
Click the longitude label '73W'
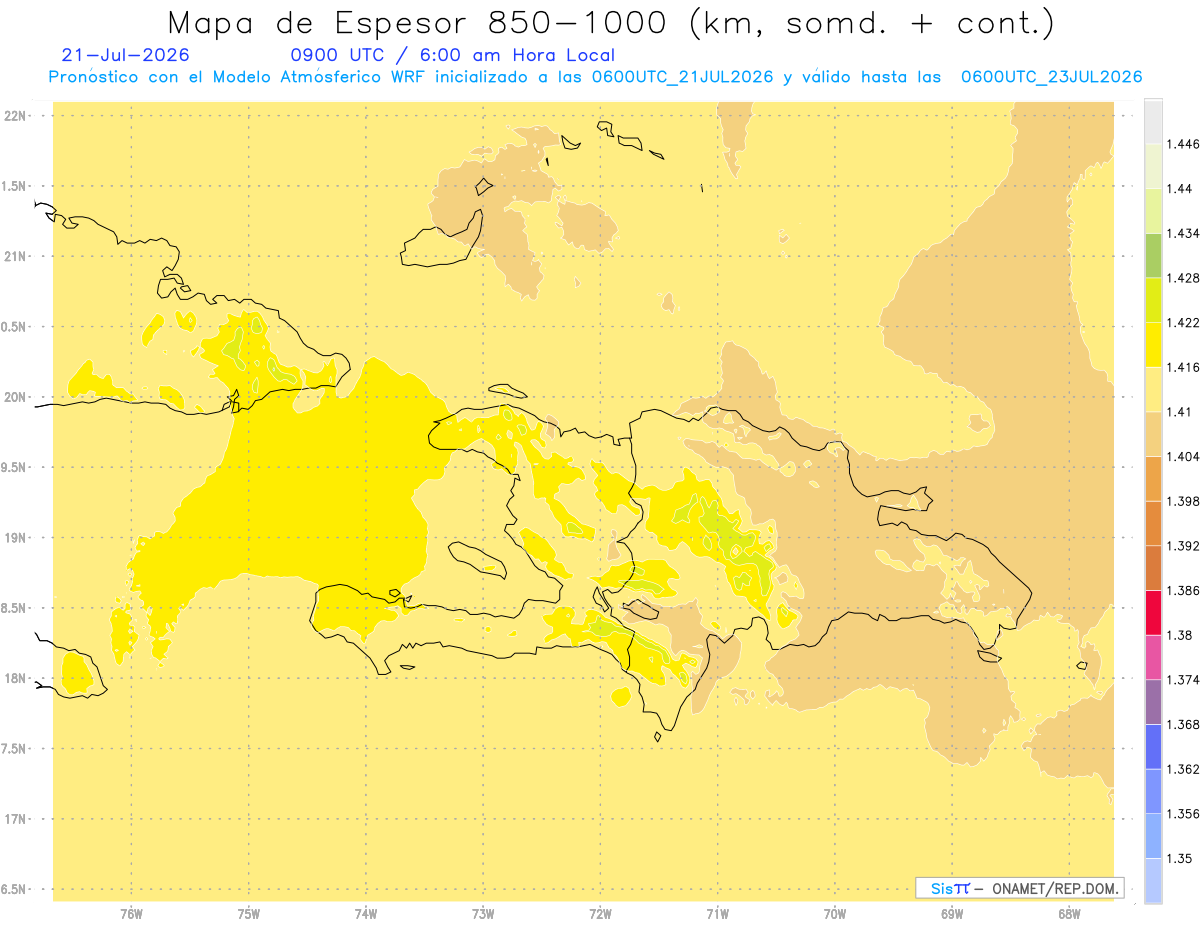483,914
